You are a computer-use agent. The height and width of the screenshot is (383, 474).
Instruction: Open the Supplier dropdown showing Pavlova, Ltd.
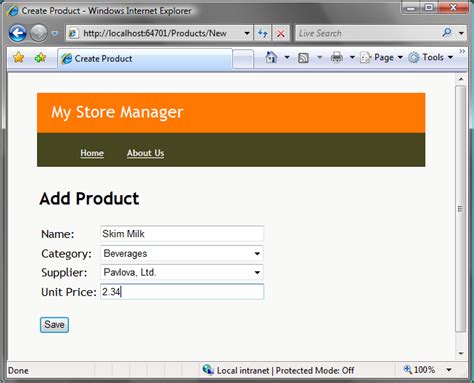point(182,272)
